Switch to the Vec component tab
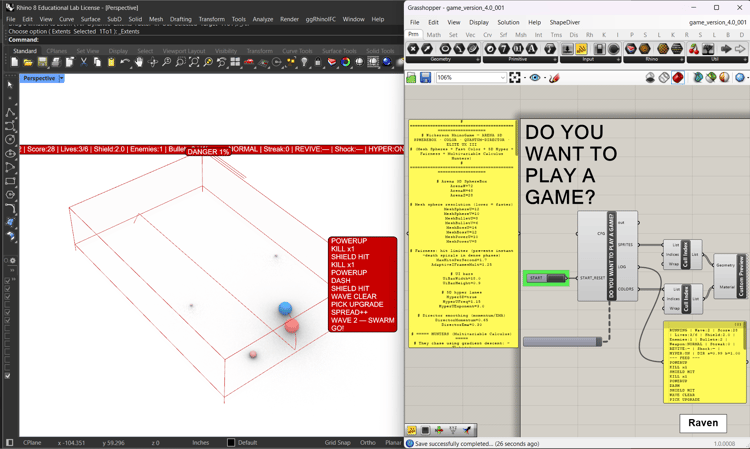This screenshot has width=750, height=449. [x=470, y=35]
